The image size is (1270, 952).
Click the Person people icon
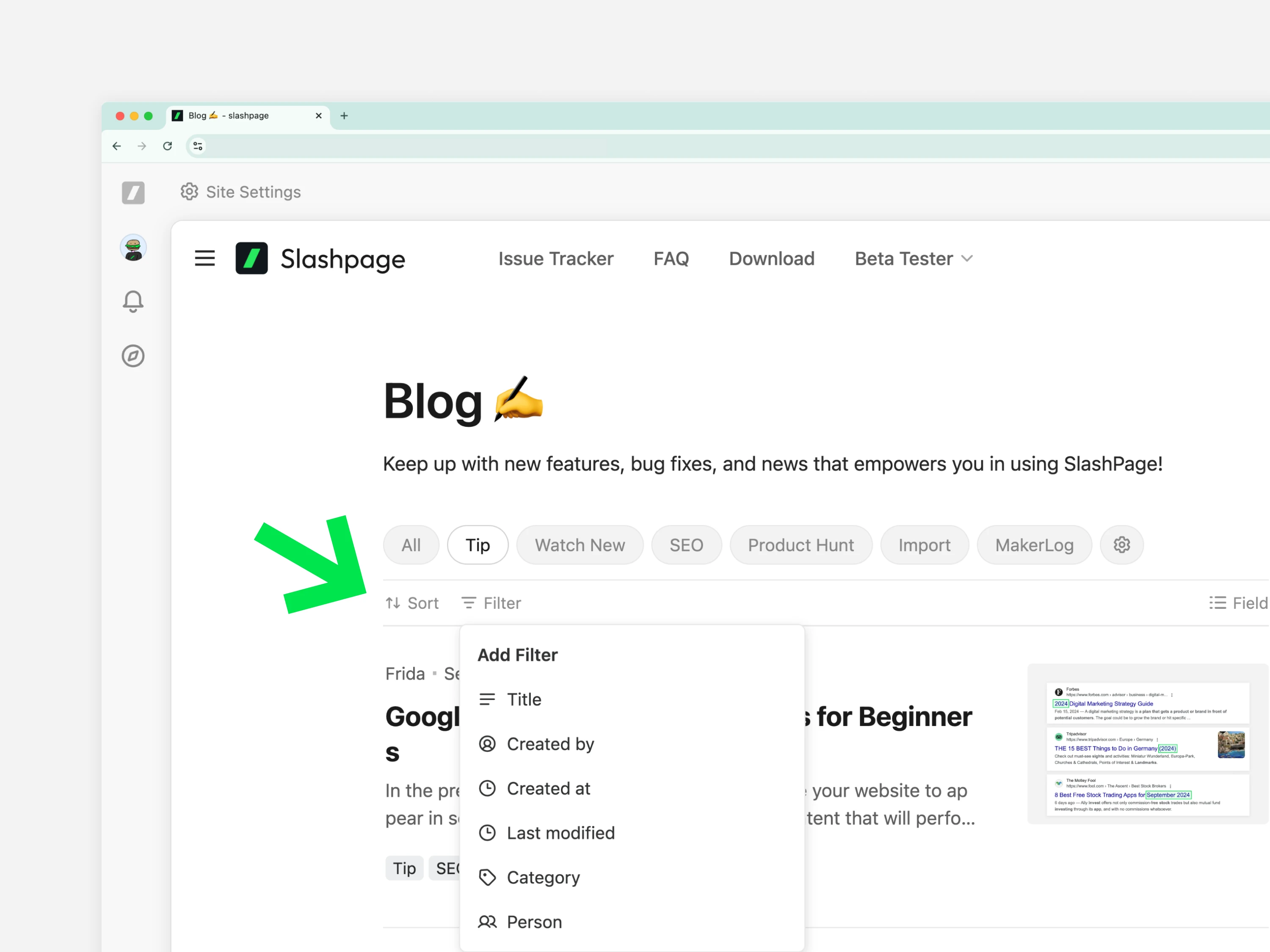pyautogui.click(x=487, y=922)
